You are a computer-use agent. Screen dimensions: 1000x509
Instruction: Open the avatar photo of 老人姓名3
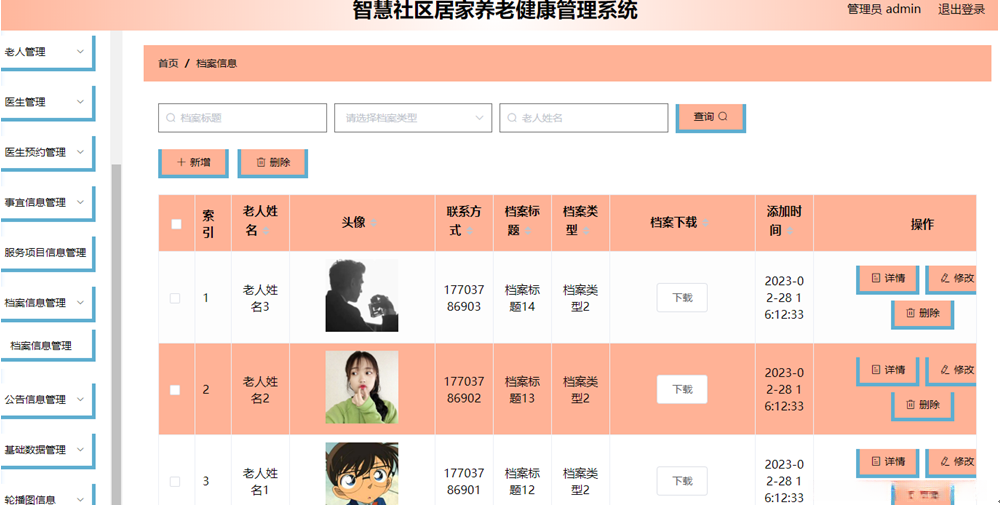coord(362,295)
